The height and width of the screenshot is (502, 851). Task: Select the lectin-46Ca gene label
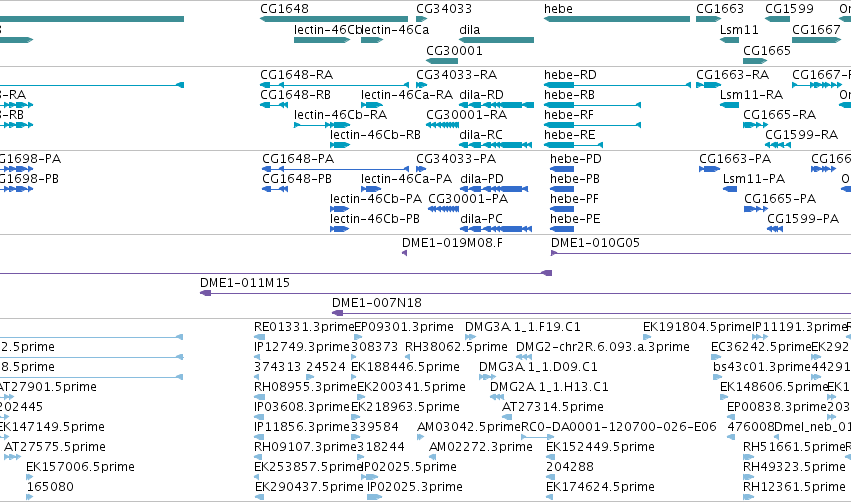click(x=395, y=30)
